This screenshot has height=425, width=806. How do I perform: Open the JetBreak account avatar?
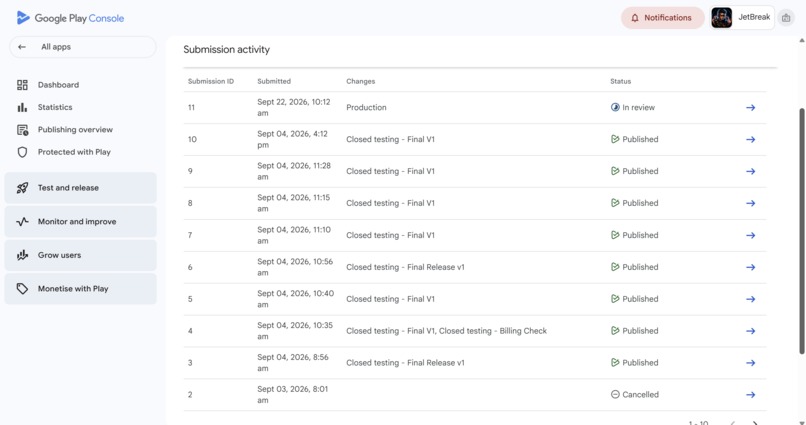722,18
